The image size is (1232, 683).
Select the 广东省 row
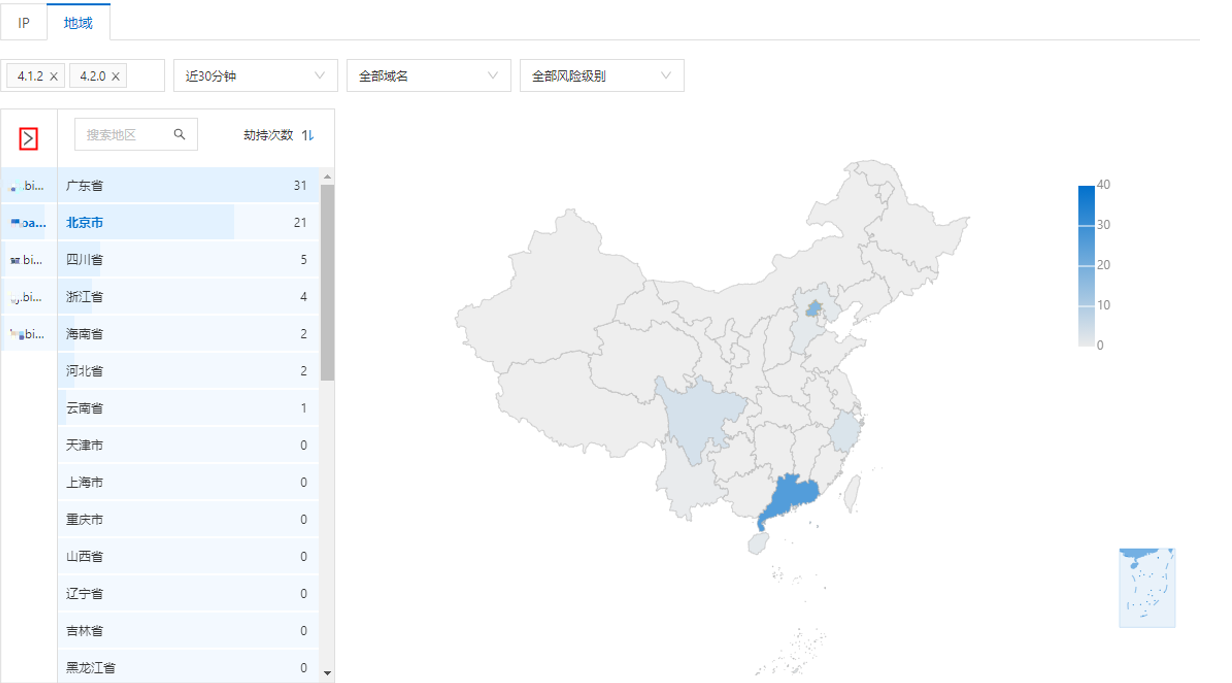[189, 185]
